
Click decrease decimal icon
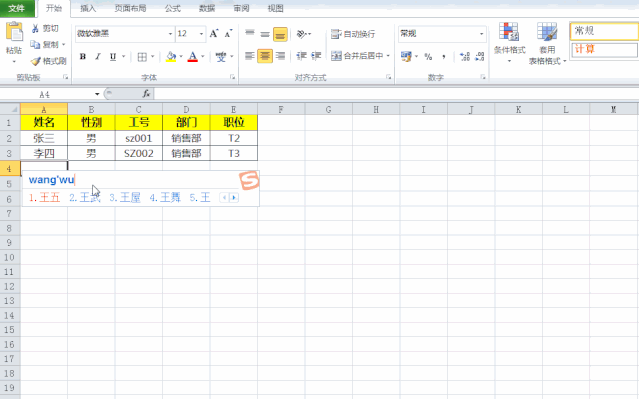click(x=480, y=57)
